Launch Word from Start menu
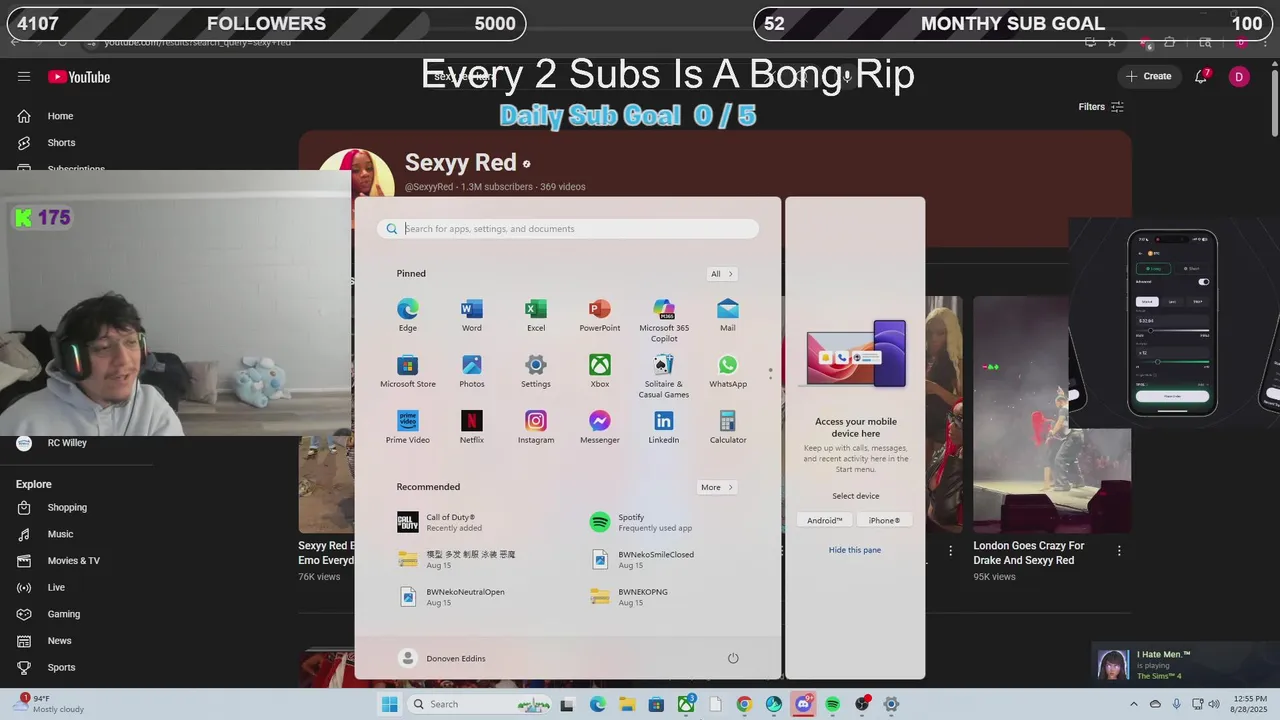 472,315
